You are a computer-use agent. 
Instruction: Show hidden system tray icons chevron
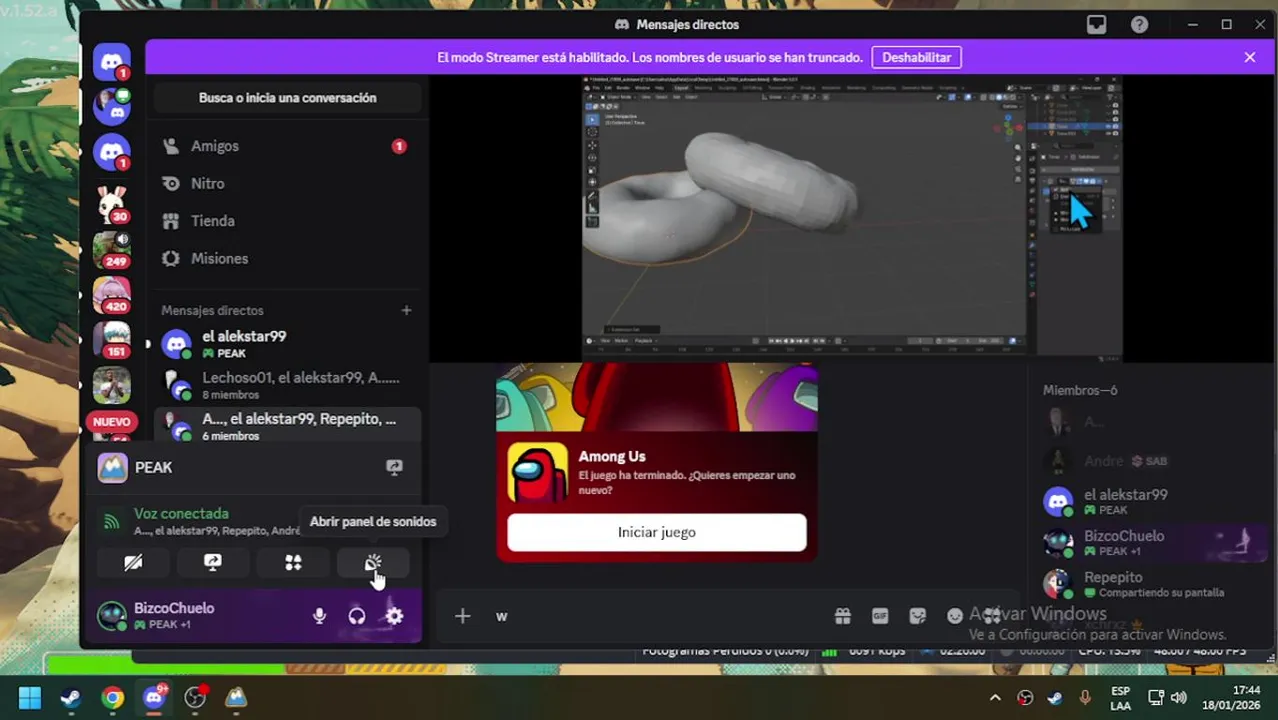(x=995, y=698)
